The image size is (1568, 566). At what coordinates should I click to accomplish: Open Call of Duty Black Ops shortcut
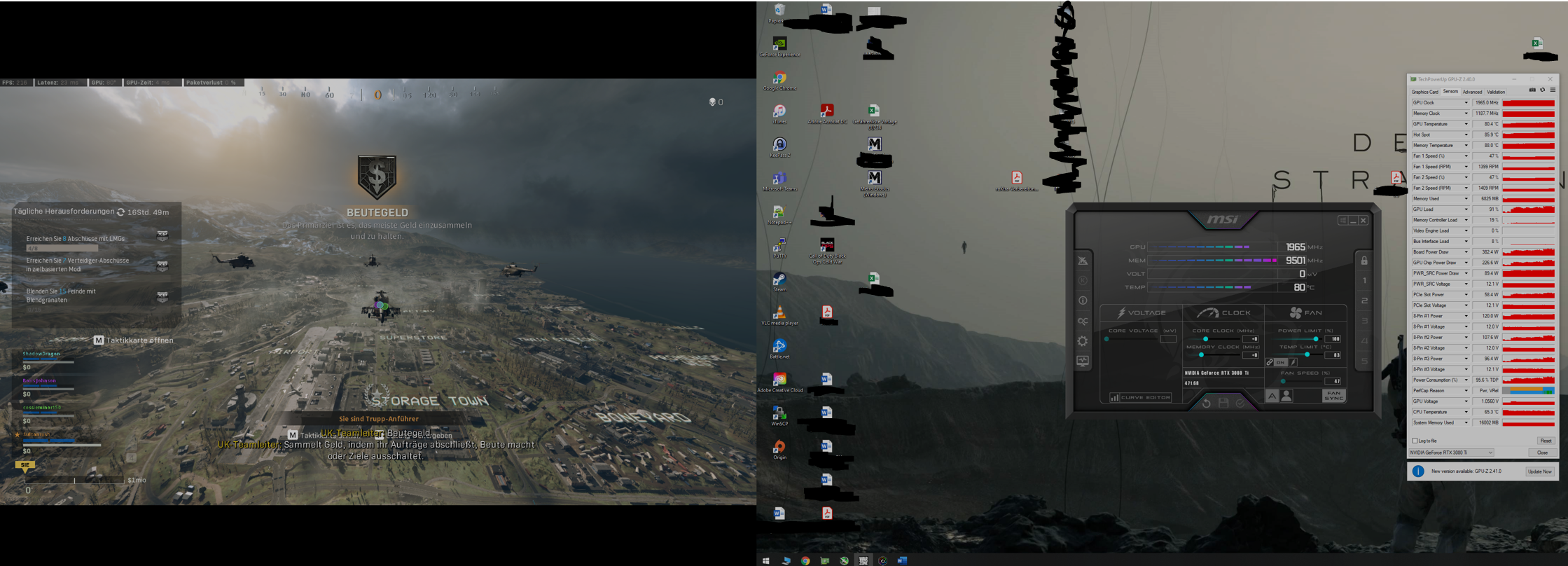827,251
